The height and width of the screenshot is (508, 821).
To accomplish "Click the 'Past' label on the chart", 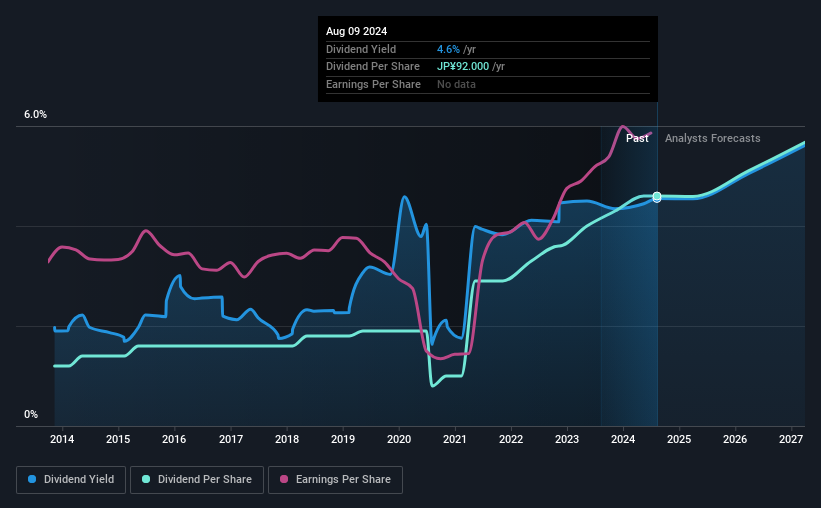I will 637,138.
